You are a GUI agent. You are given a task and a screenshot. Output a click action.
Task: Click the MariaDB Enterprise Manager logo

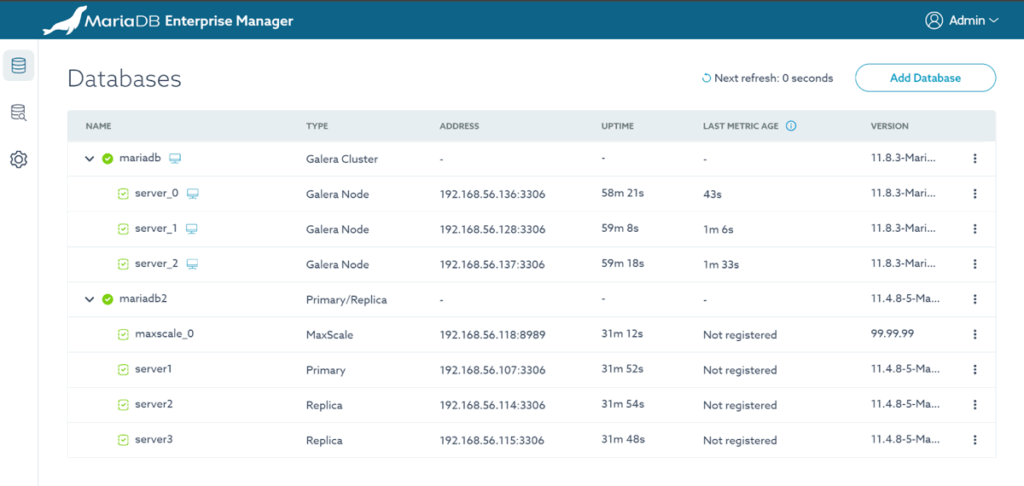168,22
